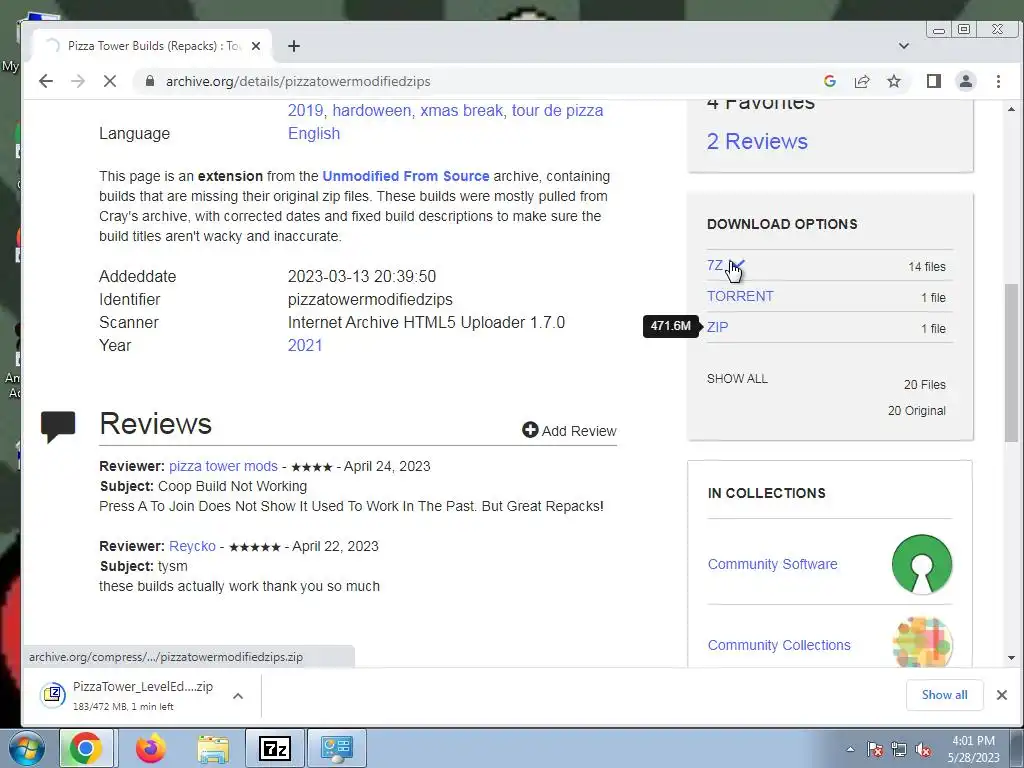The height and width of the screenshot is (768, 1024).
Task: Add a review with plus icon
Action: pyautogui.click(x=569, y=430)
